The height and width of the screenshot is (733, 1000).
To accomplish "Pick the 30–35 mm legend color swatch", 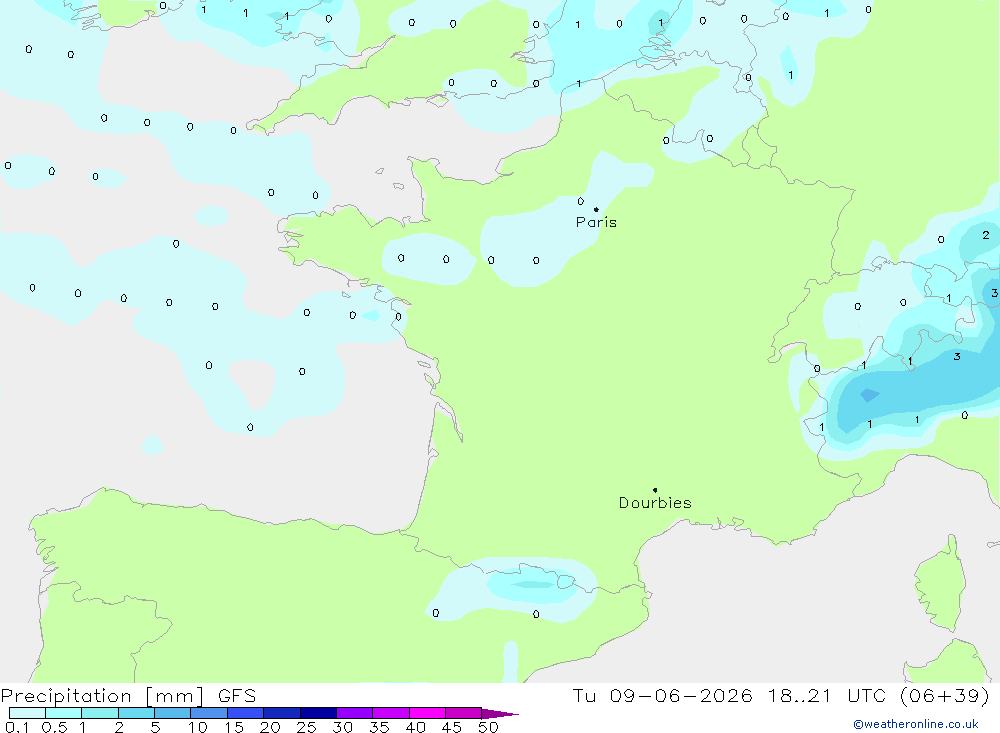I will [x=355, y=713].
